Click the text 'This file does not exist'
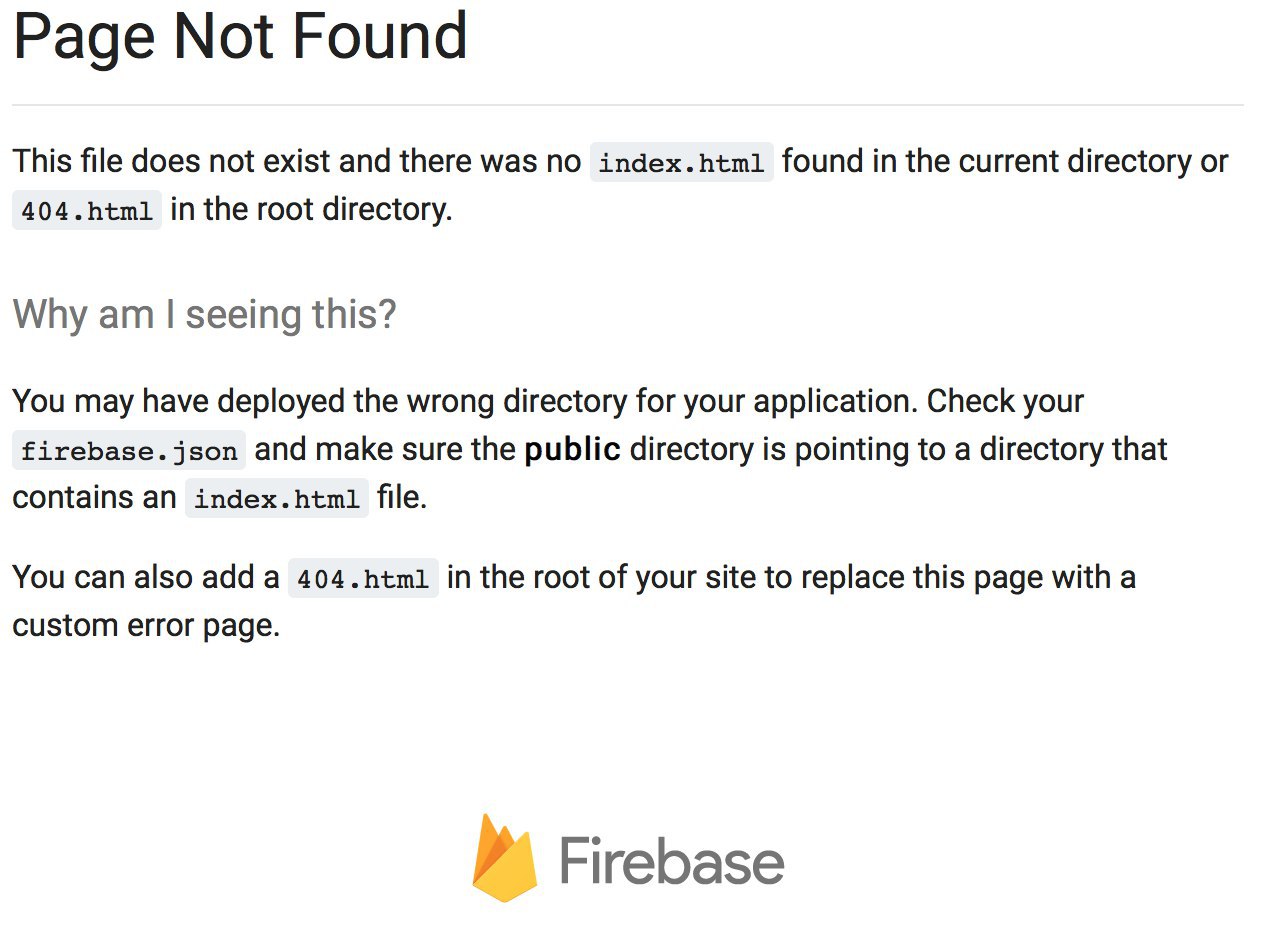The height and width of the screenshot is (944, 1264). point(172,161)
